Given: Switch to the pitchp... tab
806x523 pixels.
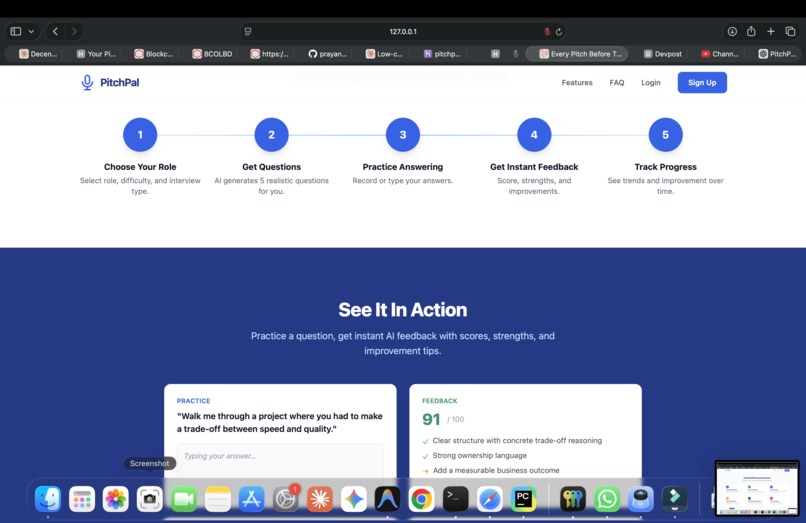Looking at the screenshot, I should pyautogui.click(x=442, y=53).
